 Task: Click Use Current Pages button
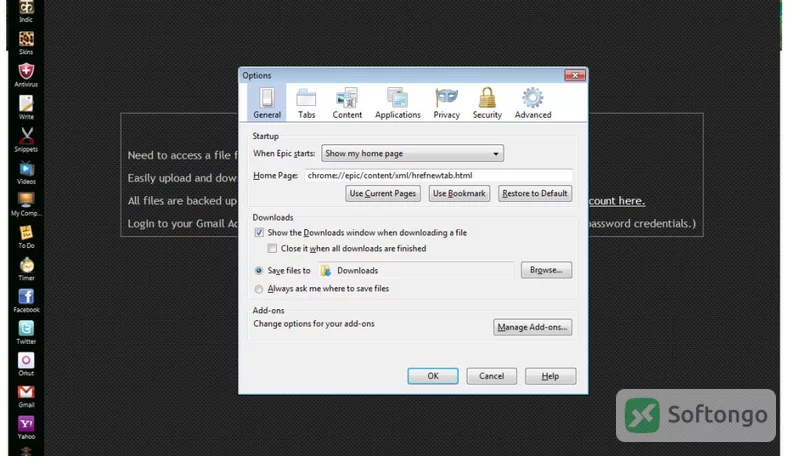tap(383, 193)
